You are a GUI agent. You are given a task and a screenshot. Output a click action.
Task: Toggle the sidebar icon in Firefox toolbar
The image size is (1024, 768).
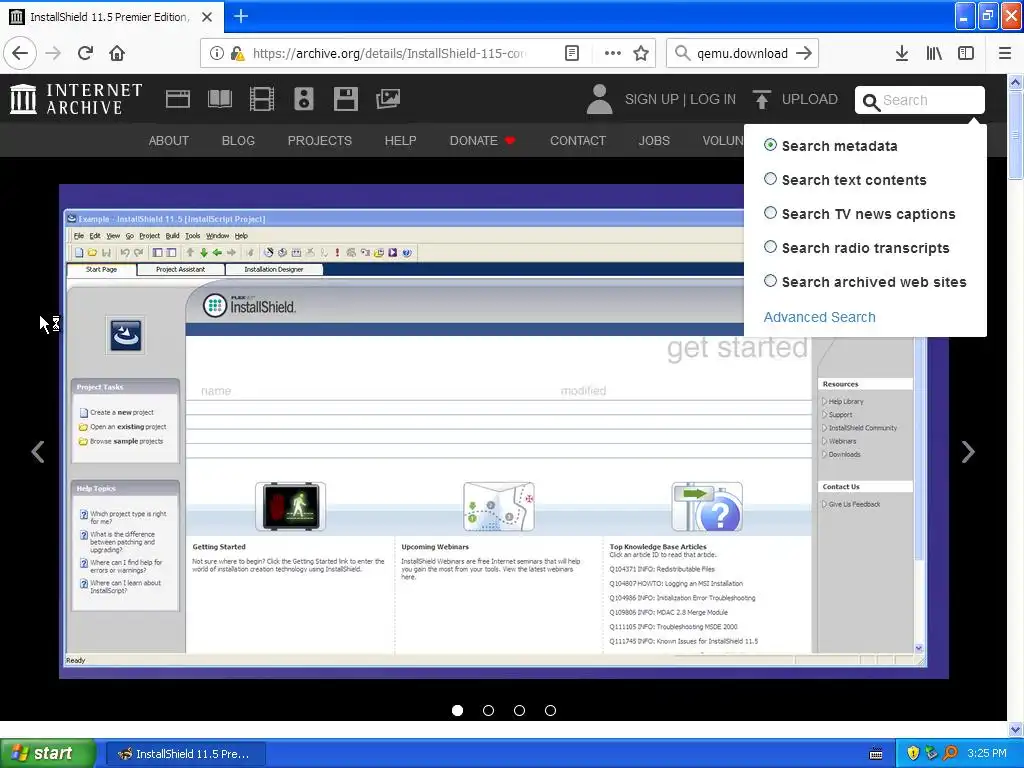click(x=966, y=53)
